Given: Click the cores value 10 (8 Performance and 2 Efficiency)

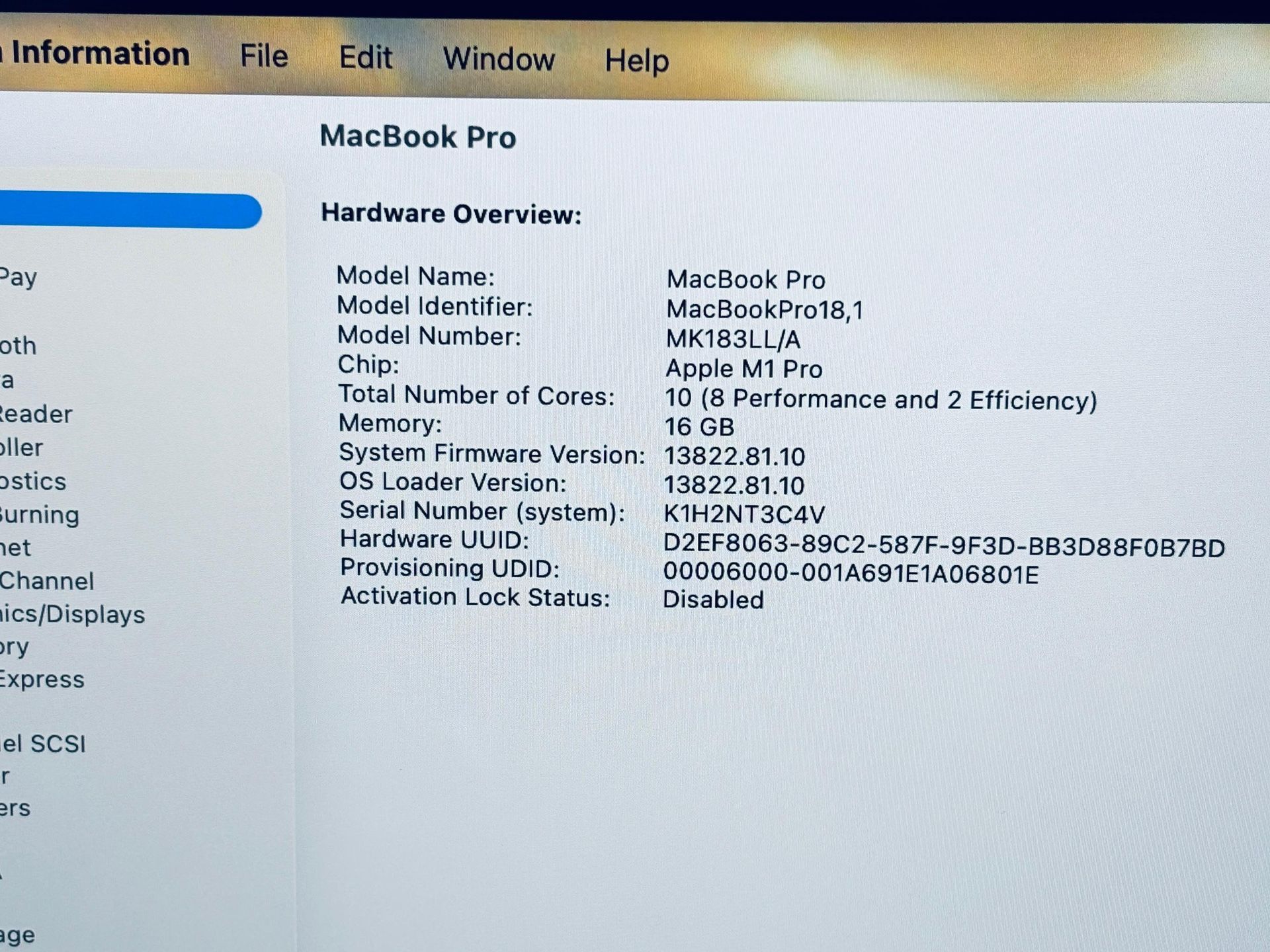Looking at the screenshot, I should 881,399.
